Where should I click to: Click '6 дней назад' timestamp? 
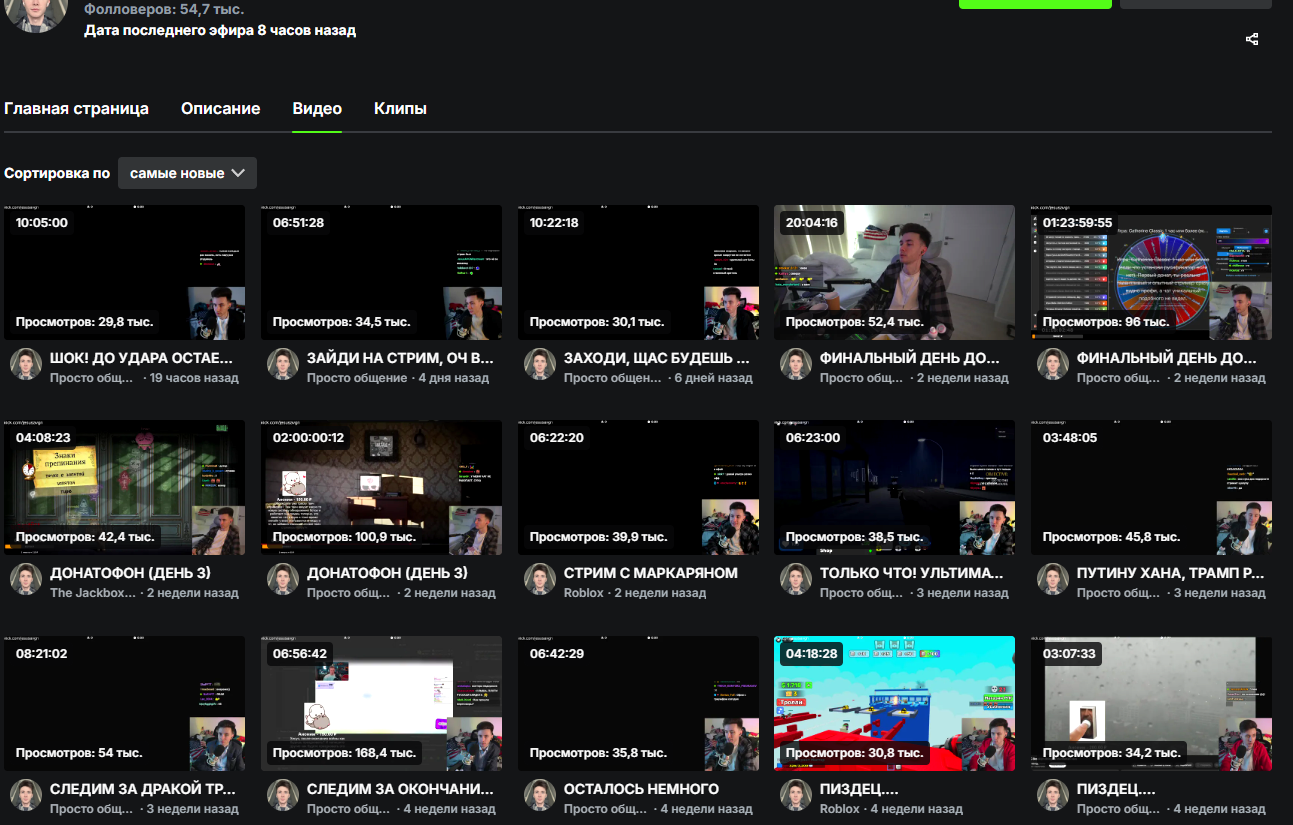coord(714,378)
